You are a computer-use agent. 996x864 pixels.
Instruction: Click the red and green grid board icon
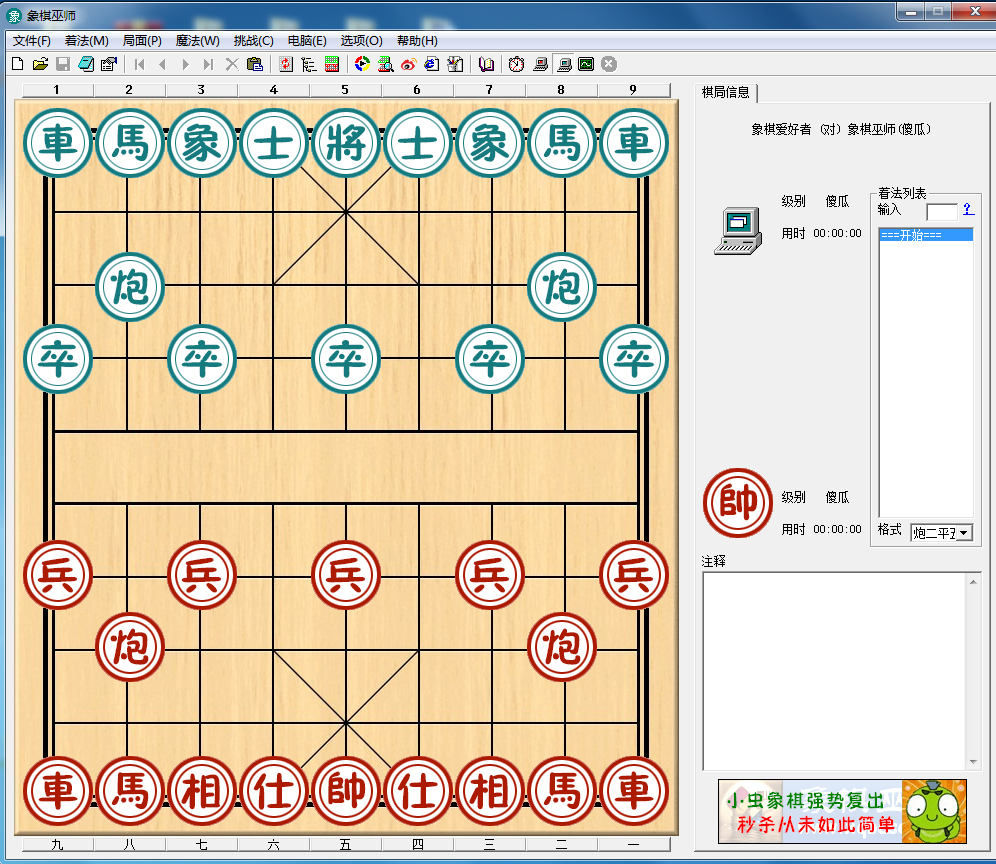(332, 64)
